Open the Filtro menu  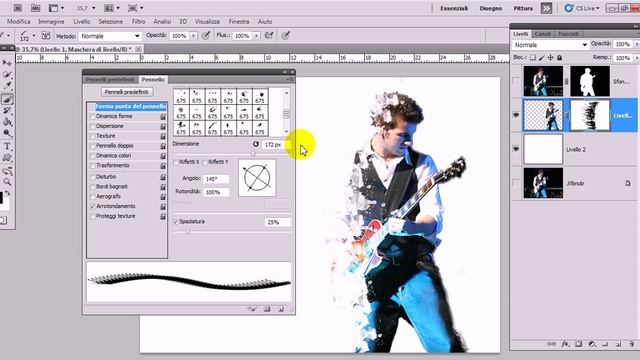138,21
